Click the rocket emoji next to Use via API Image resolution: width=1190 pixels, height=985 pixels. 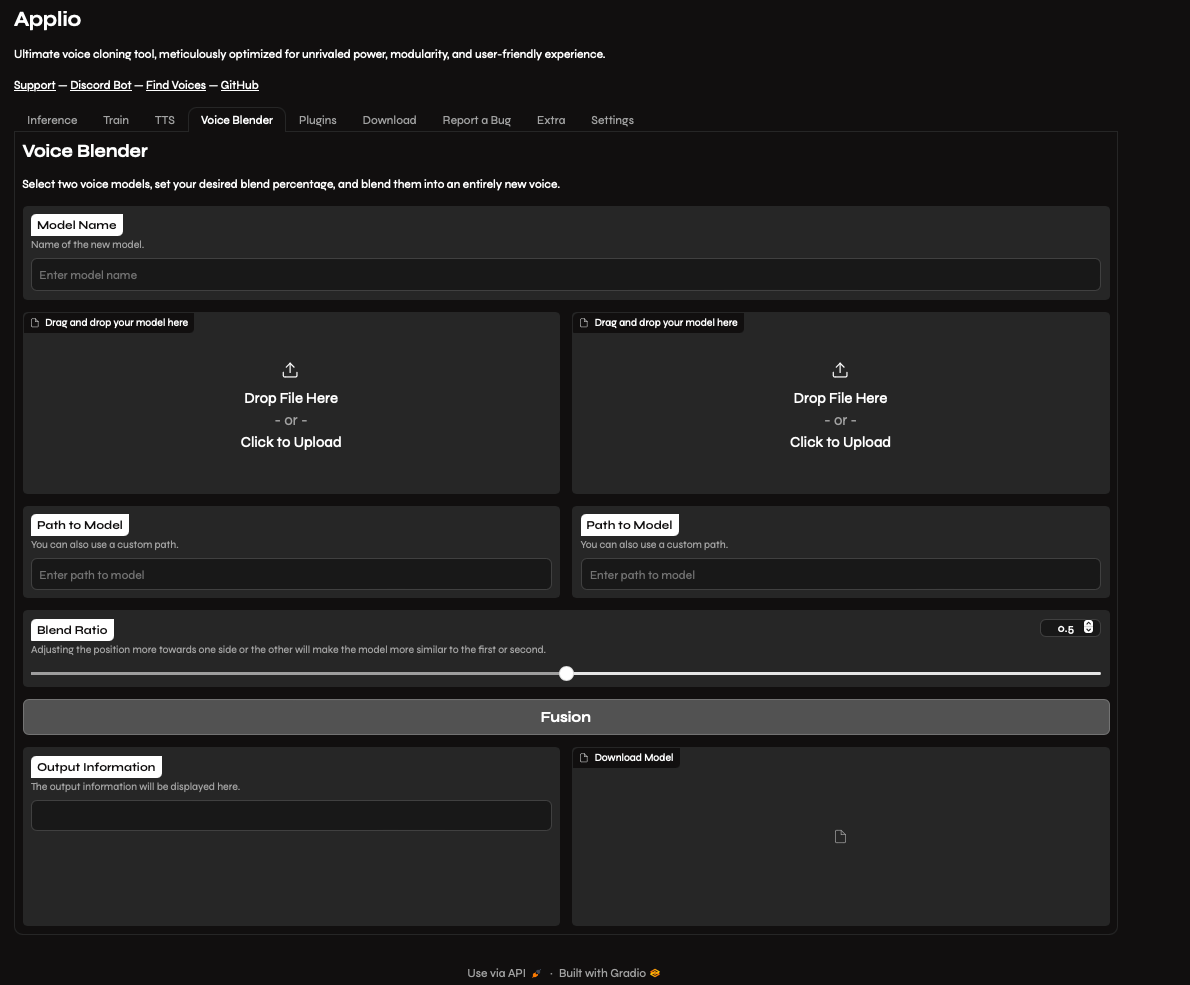coord(535,972)
